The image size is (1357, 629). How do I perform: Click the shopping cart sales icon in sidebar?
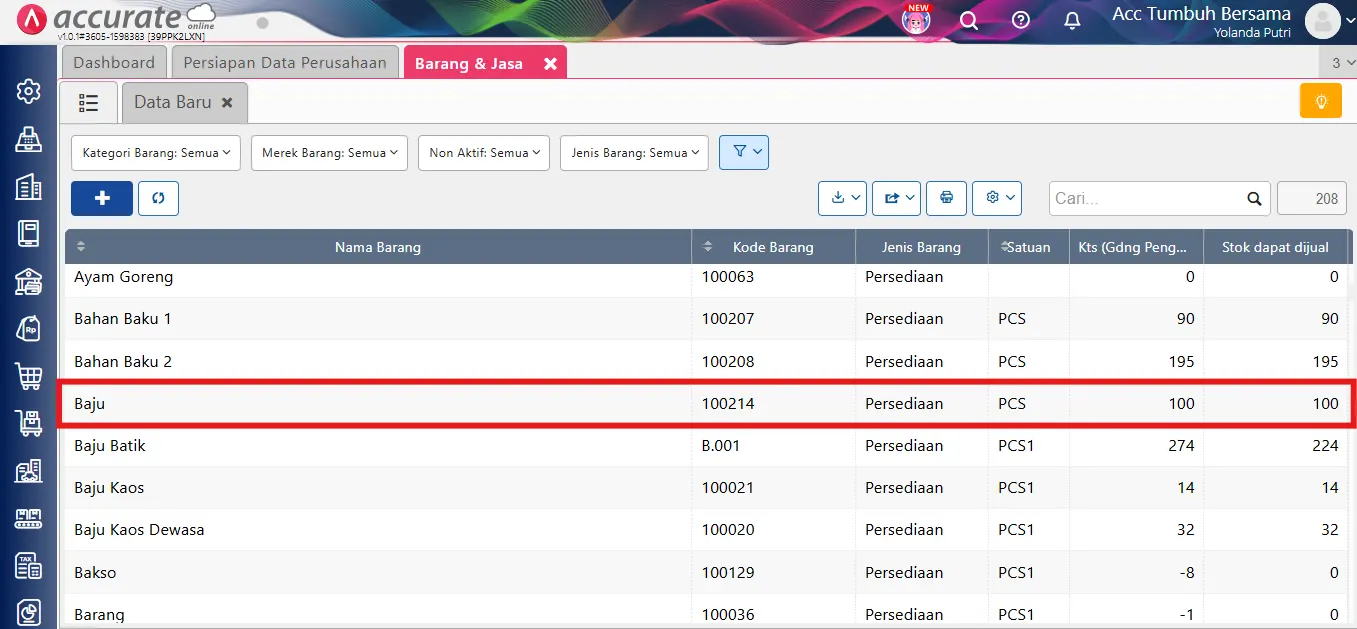28,376
